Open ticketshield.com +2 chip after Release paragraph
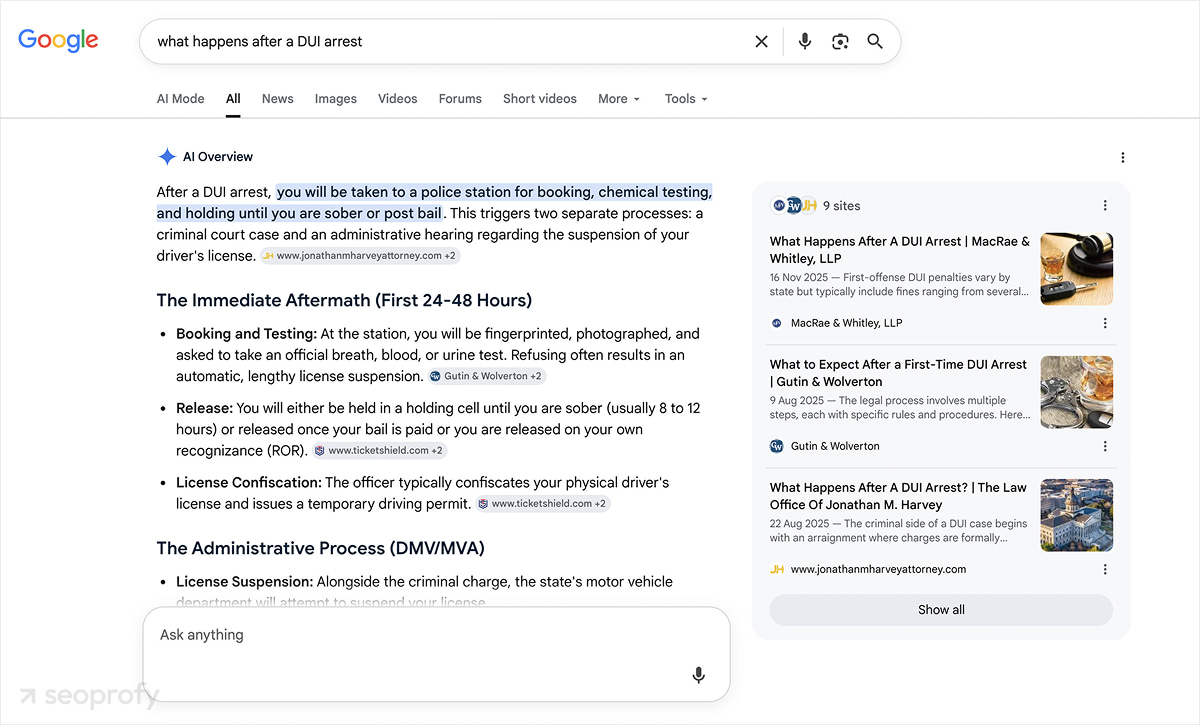 (x=379, y=451)
